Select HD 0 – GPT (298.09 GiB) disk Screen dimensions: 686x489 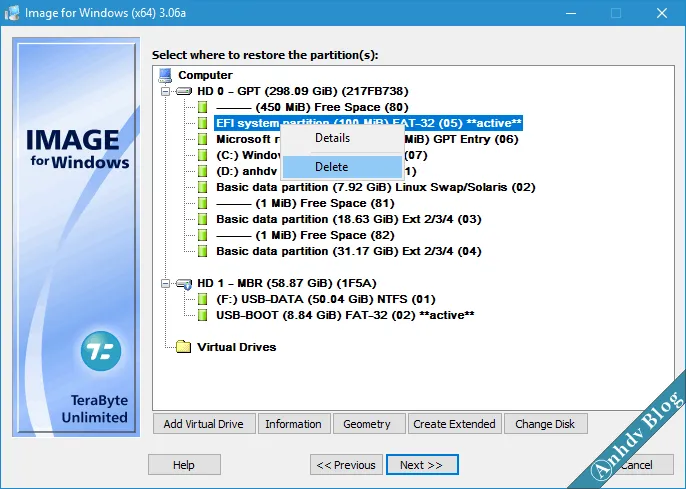point(303,91)
